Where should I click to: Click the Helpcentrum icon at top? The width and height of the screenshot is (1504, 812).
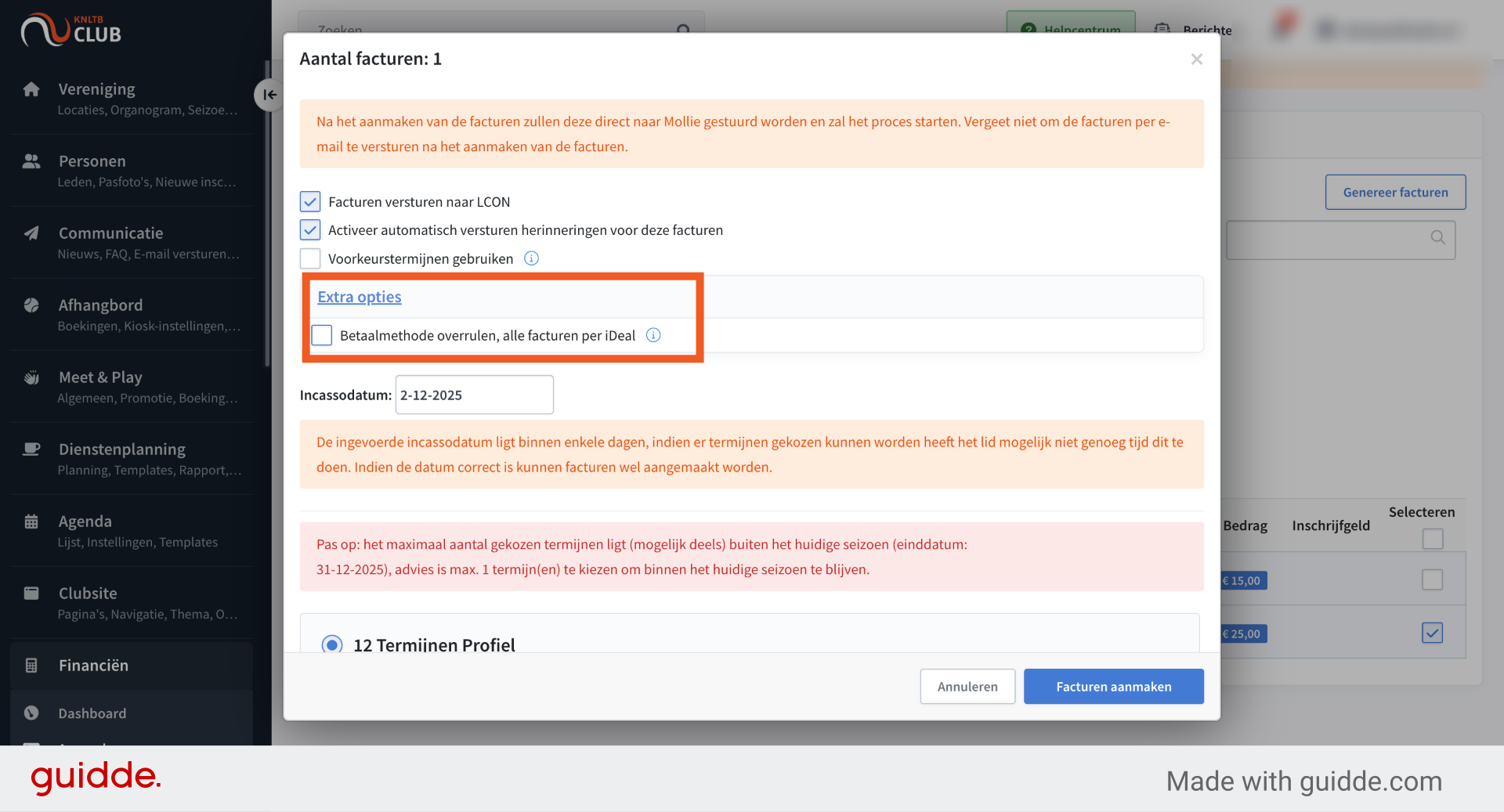pos(1029,29)
